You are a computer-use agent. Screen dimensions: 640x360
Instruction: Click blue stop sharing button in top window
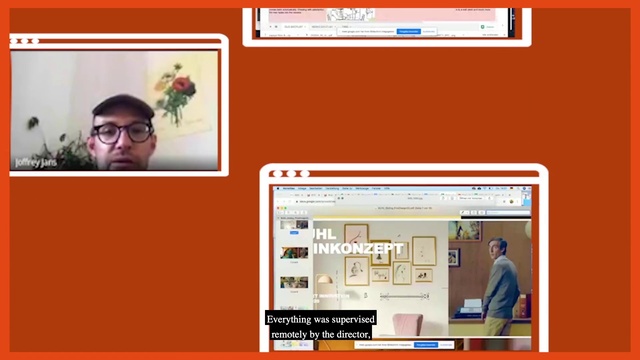(409, 31)
